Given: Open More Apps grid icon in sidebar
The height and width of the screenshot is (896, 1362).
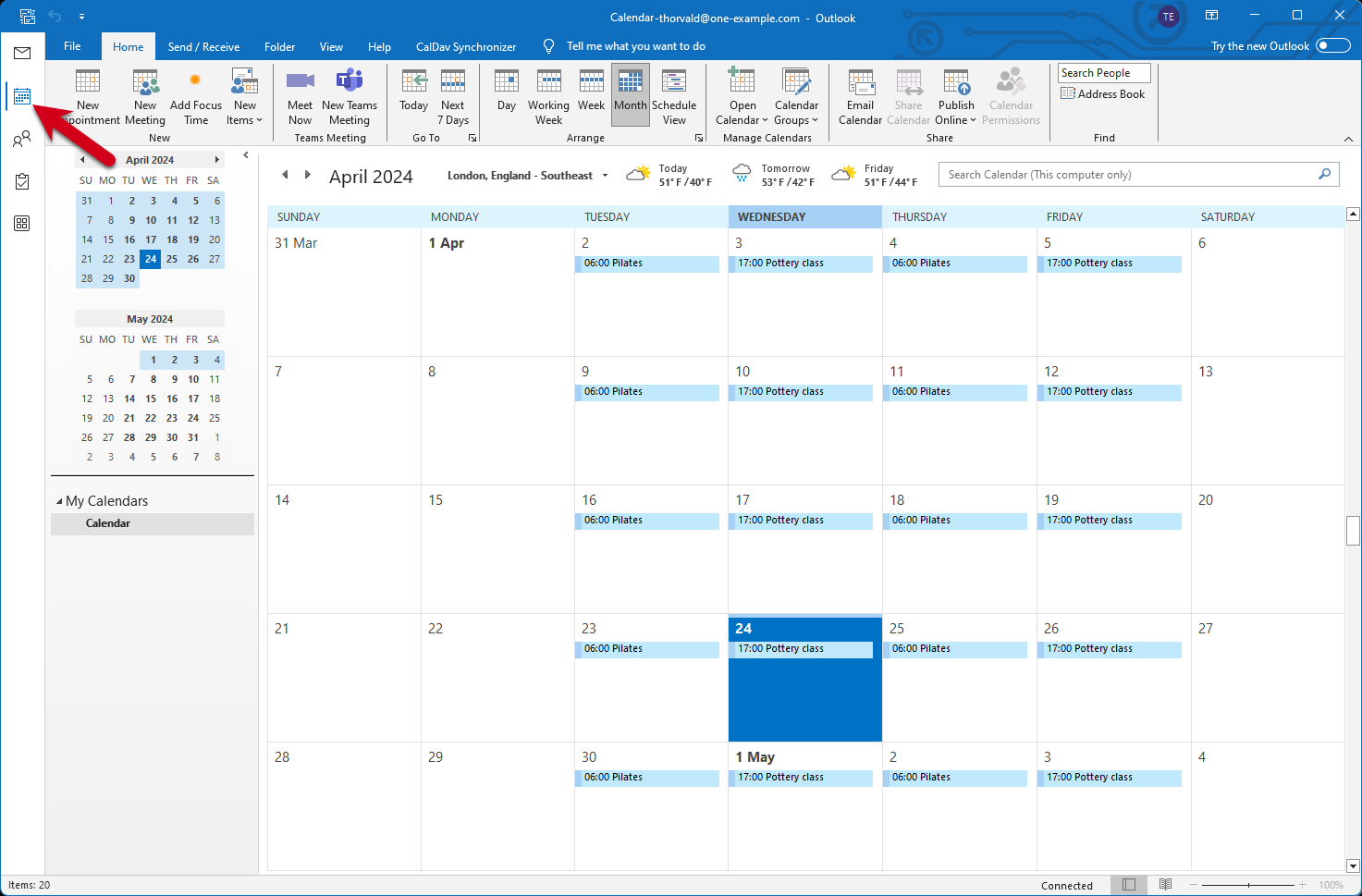Looking at the screenshot, I should (22, 224).
